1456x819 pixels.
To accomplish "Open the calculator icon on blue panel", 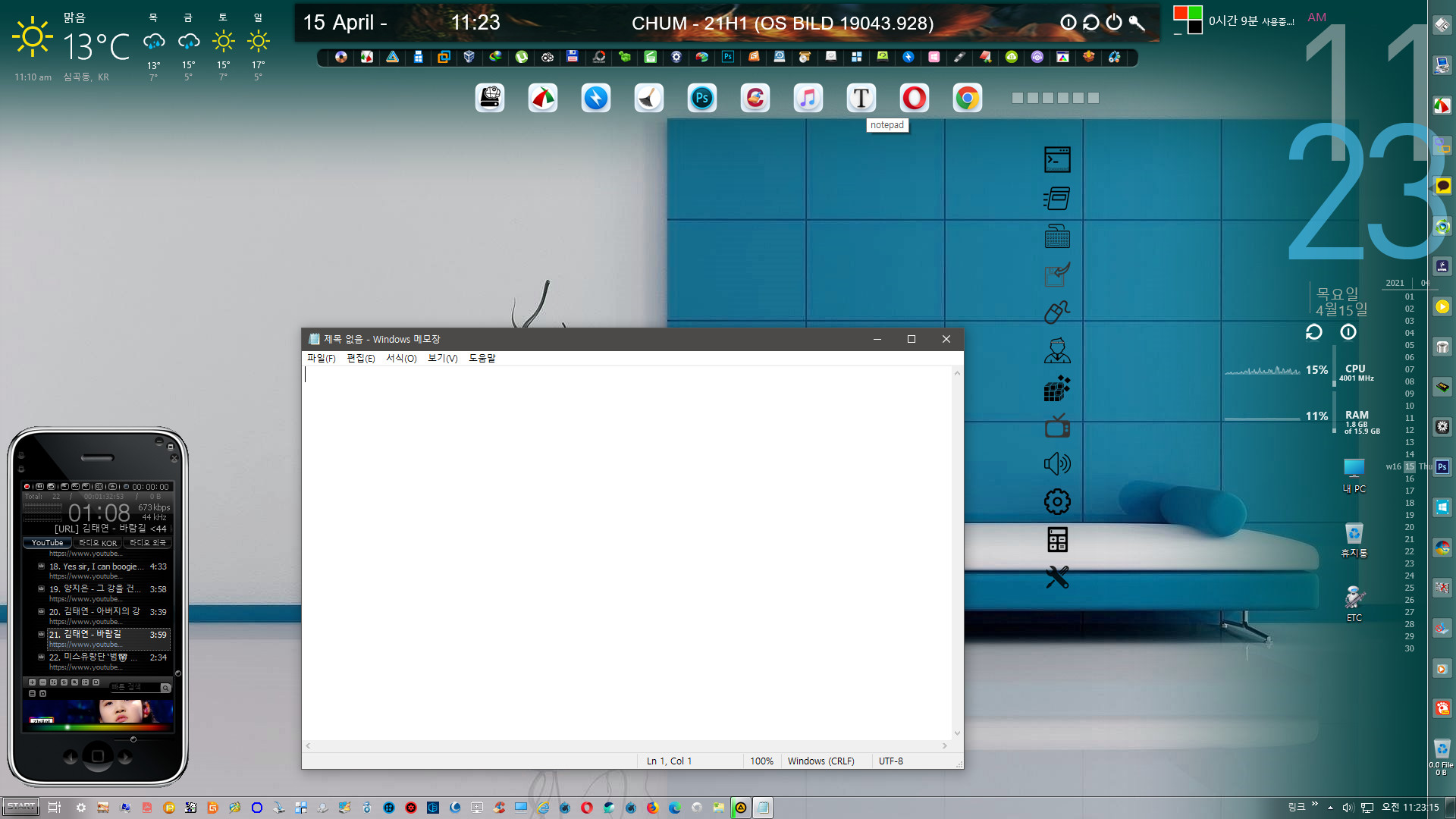I will (x=1057, y=539).
